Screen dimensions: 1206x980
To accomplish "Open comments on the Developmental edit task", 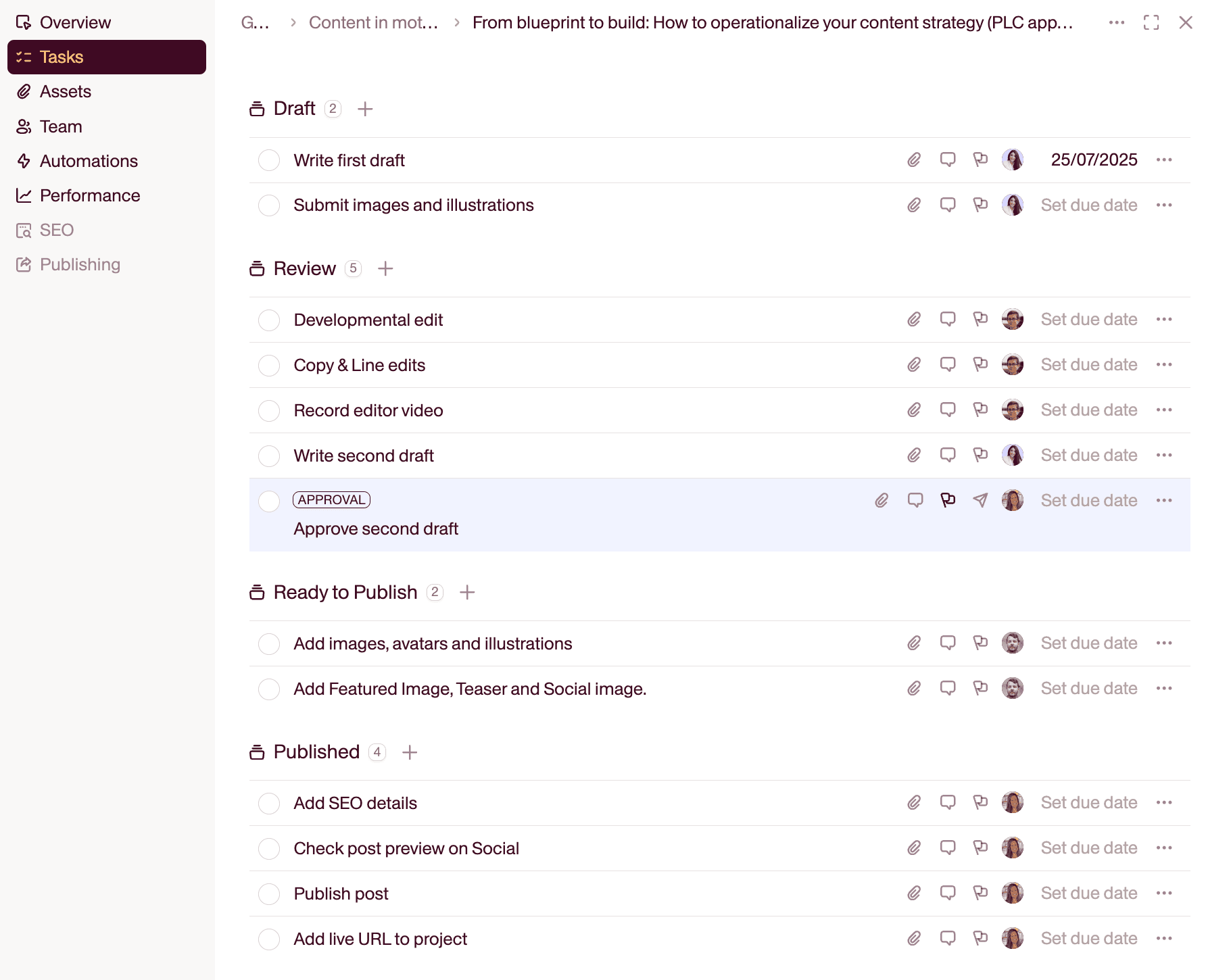I will (948, 319).
